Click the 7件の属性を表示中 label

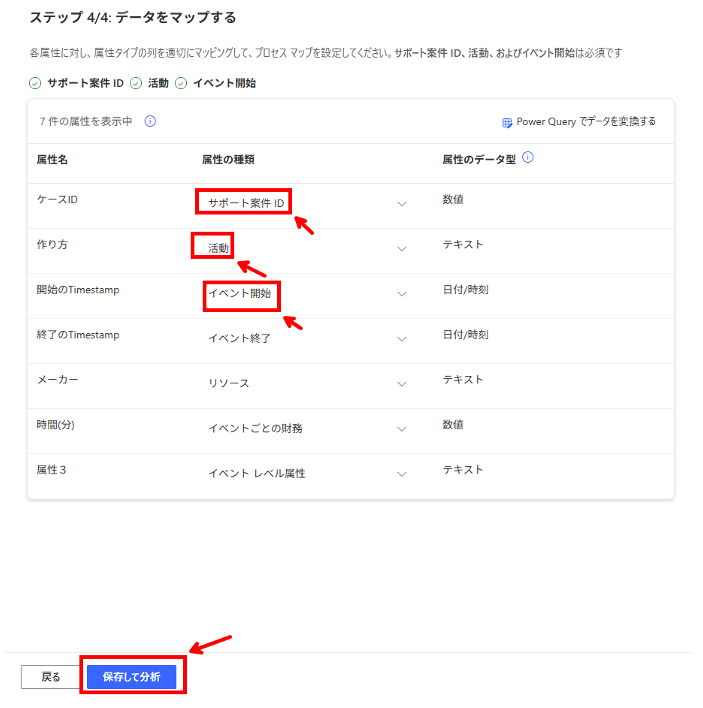[x=86, y=121]
